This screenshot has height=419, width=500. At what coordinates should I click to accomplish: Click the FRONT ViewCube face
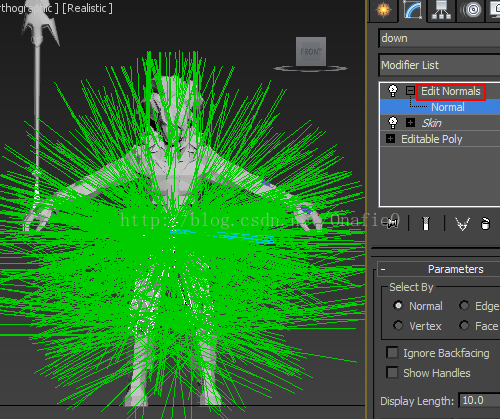click(x=311, y=52)
